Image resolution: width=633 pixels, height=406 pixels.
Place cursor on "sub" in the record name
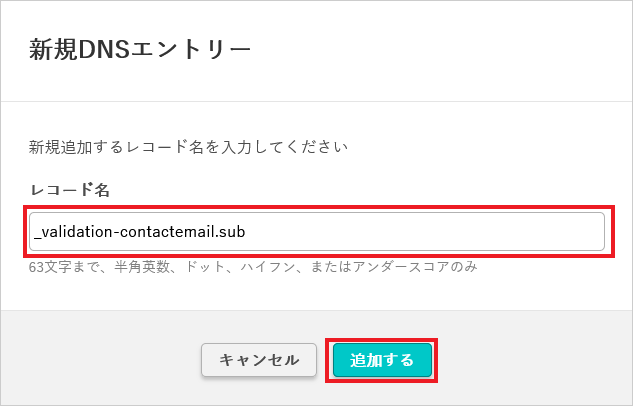232,232
